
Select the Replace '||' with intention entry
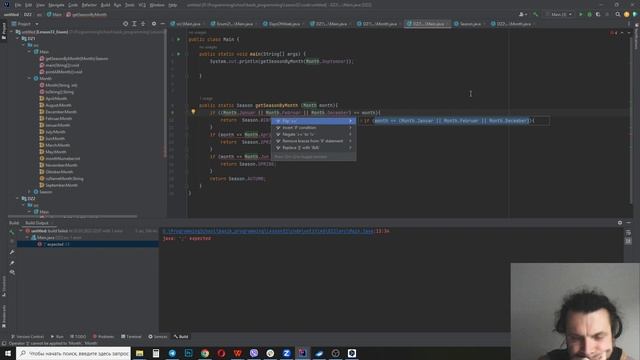313,147
